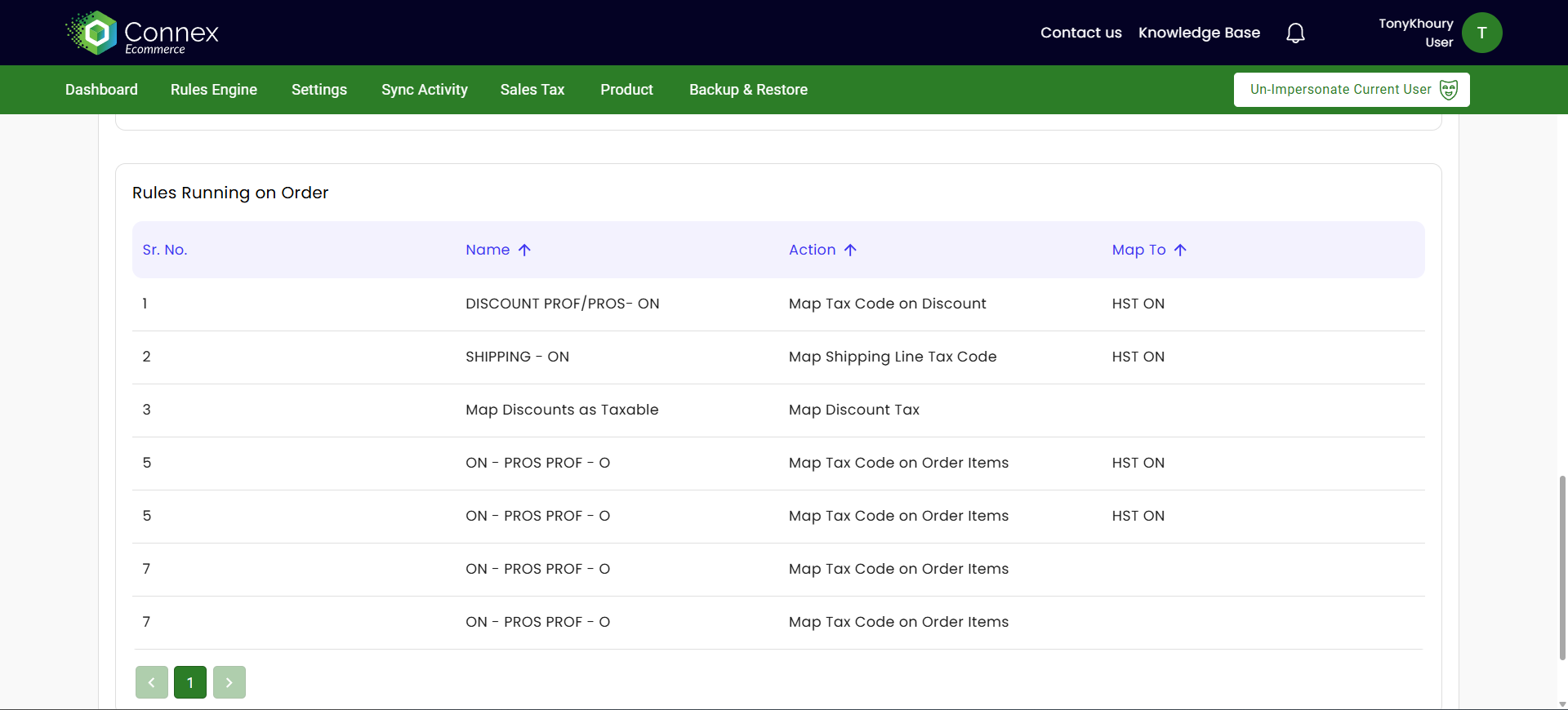Click the Connex Ecommerce logo

pyautogui.click(x=142, y=33)
